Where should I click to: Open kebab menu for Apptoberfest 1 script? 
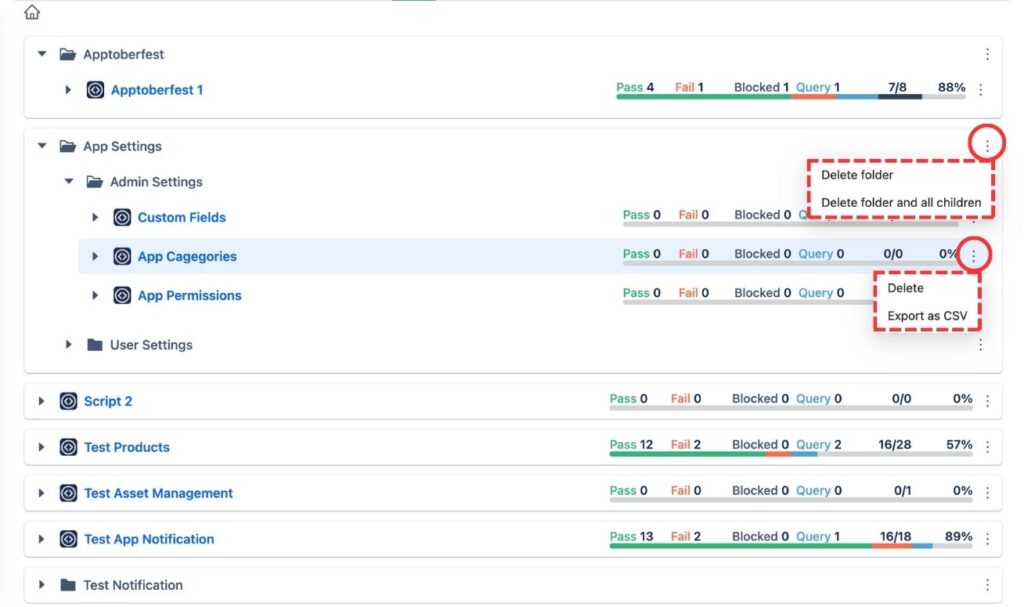[980, 90]
